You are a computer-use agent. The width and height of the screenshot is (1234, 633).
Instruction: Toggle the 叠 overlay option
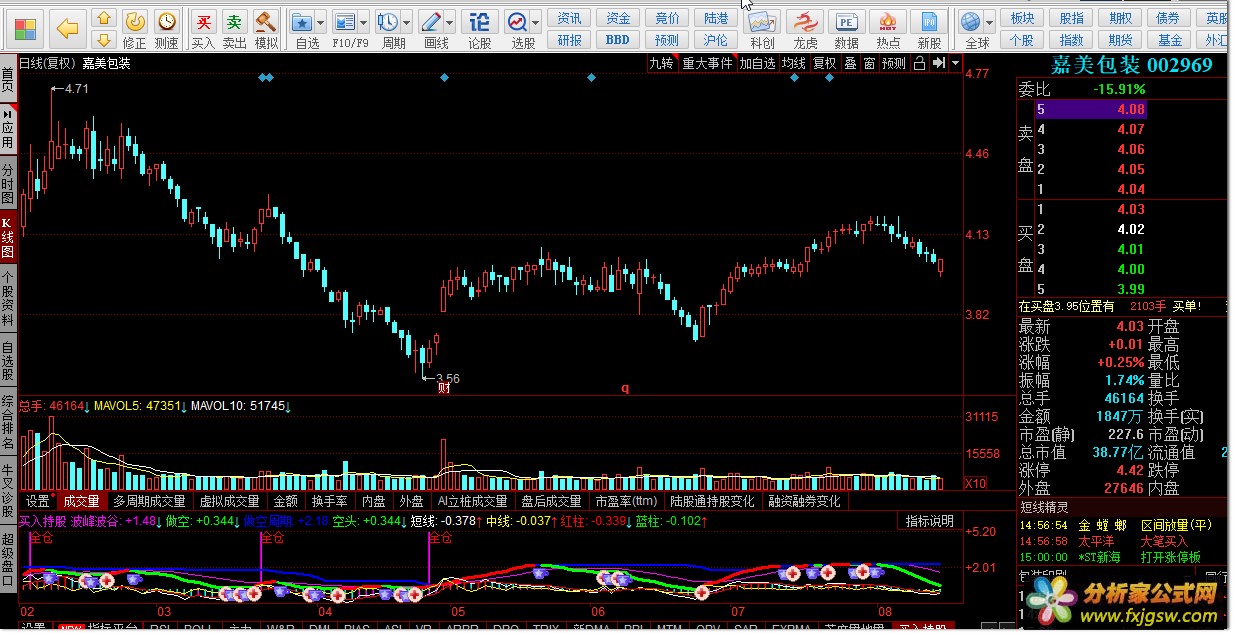pyautogui.click(x=850, y=63)
